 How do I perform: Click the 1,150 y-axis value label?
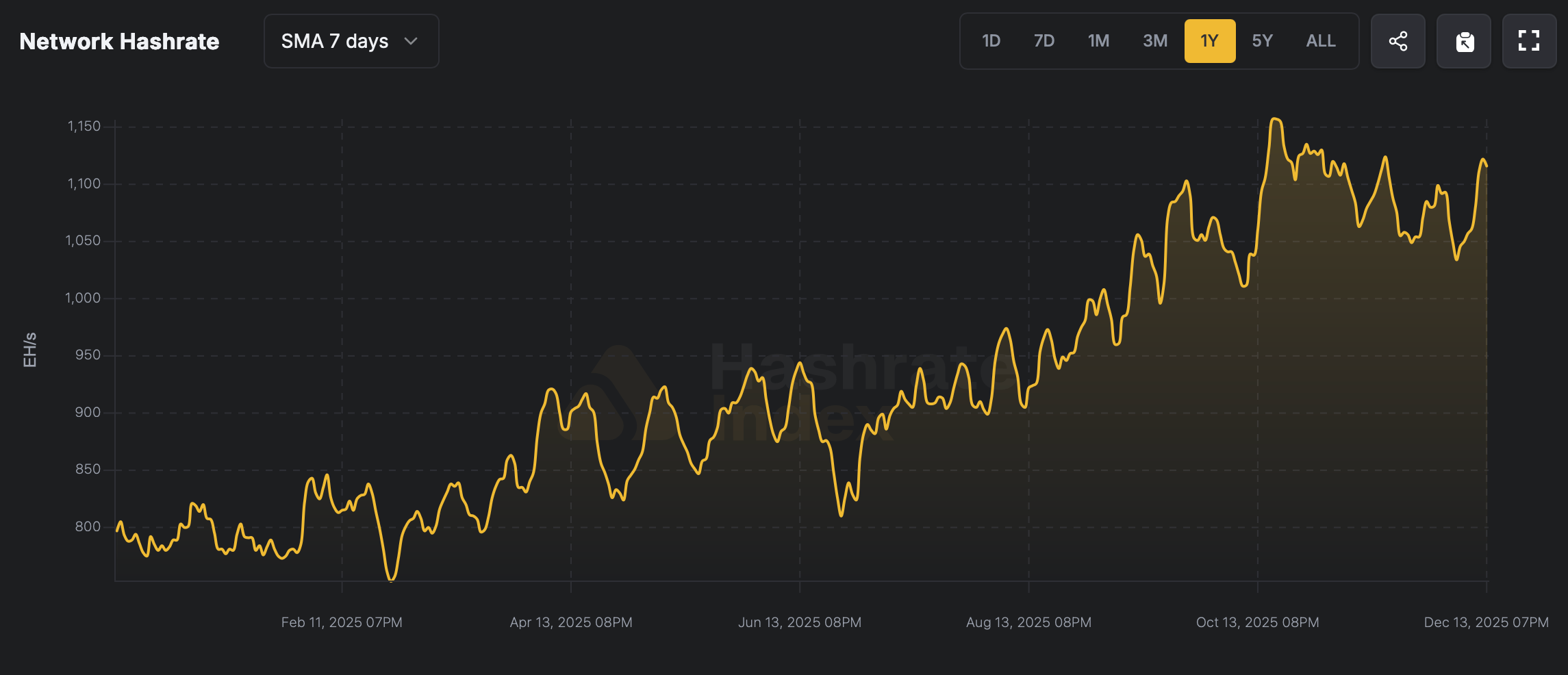pos(84,126)
